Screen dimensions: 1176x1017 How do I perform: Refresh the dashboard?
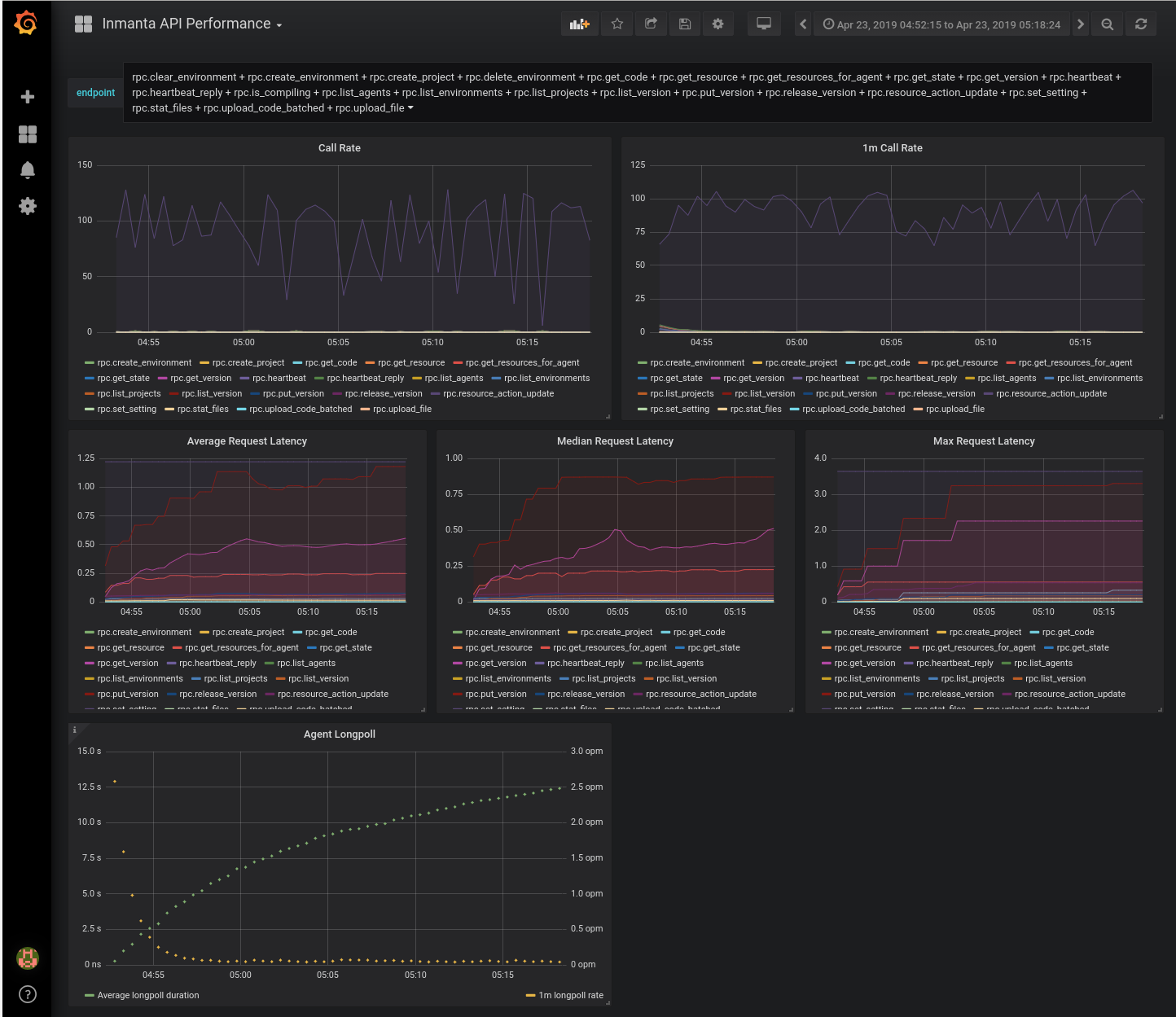(1141, 24)
